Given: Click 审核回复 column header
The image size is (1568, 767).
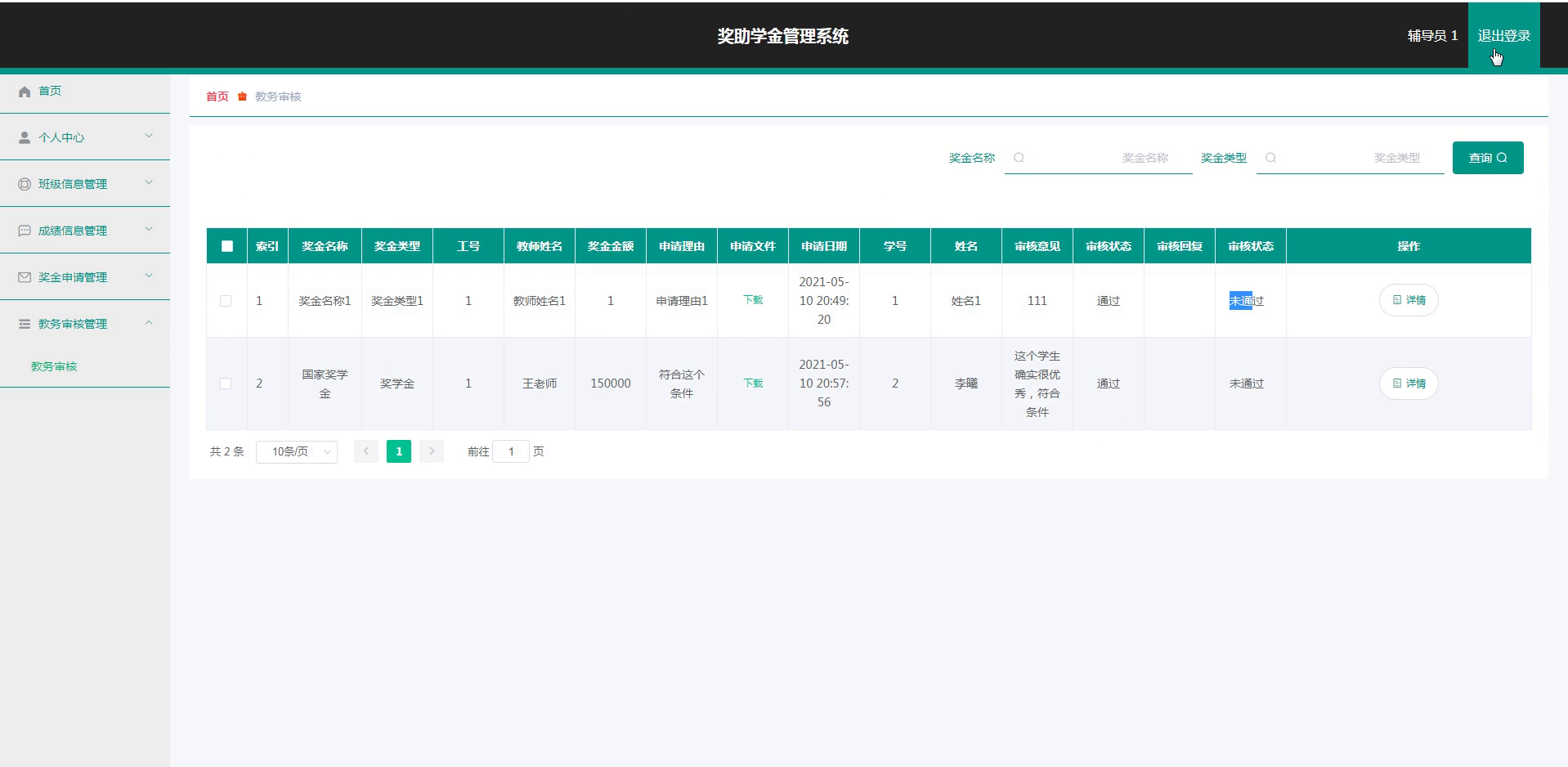Looking at the screenshot, I should coord(1180,246).
